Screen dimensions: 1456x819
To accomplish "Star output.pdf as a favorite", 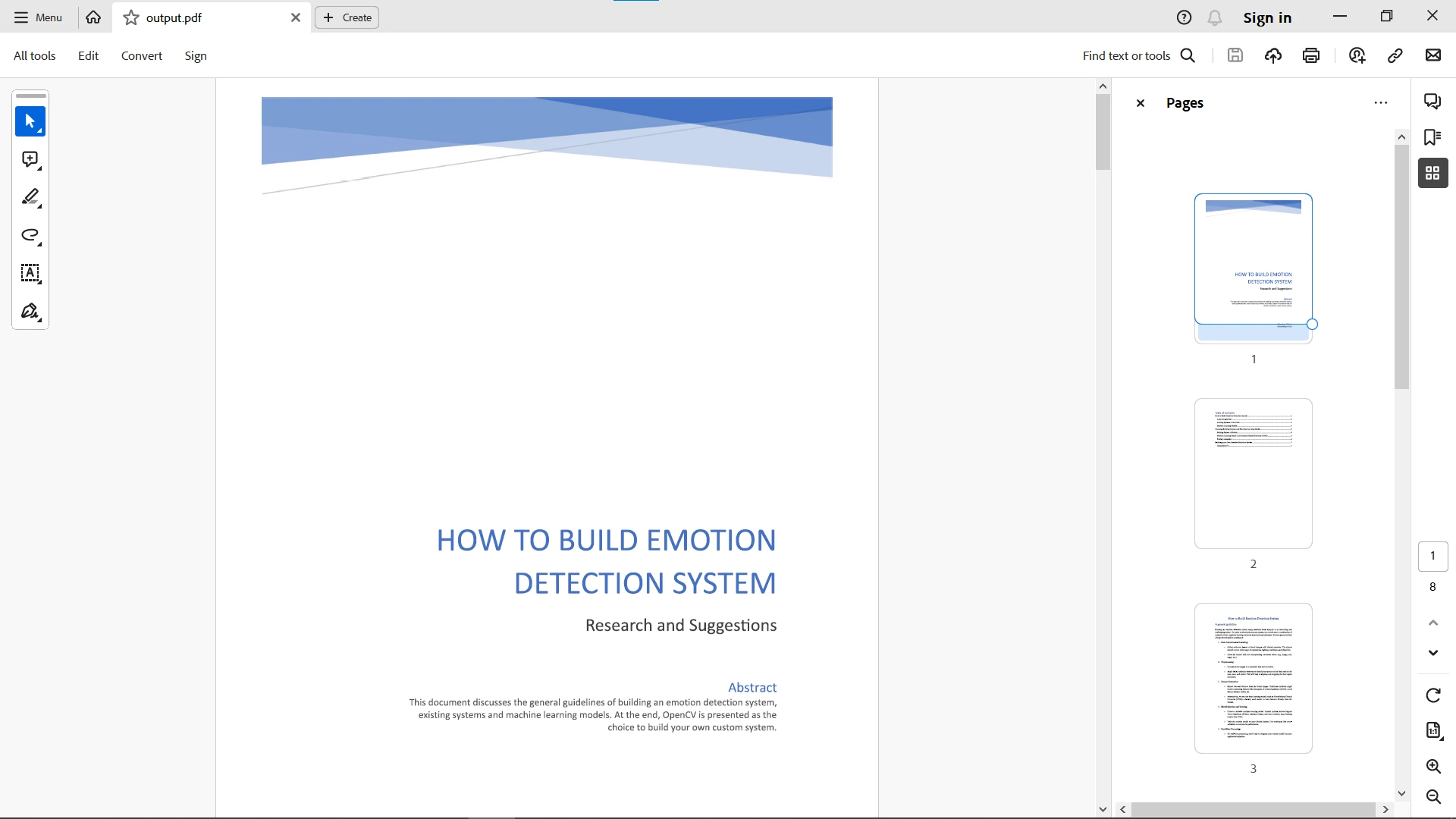I will click(x=131, y=17).
